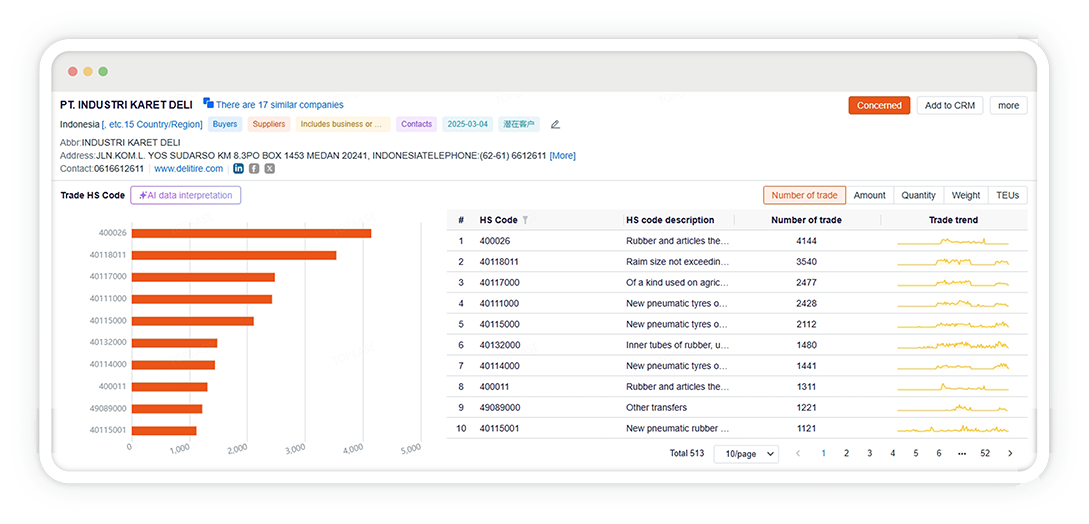Viewport: 1089px width, 524px height.
Task: Open the X (Twitter) profile icon
Action: [269, 168]
